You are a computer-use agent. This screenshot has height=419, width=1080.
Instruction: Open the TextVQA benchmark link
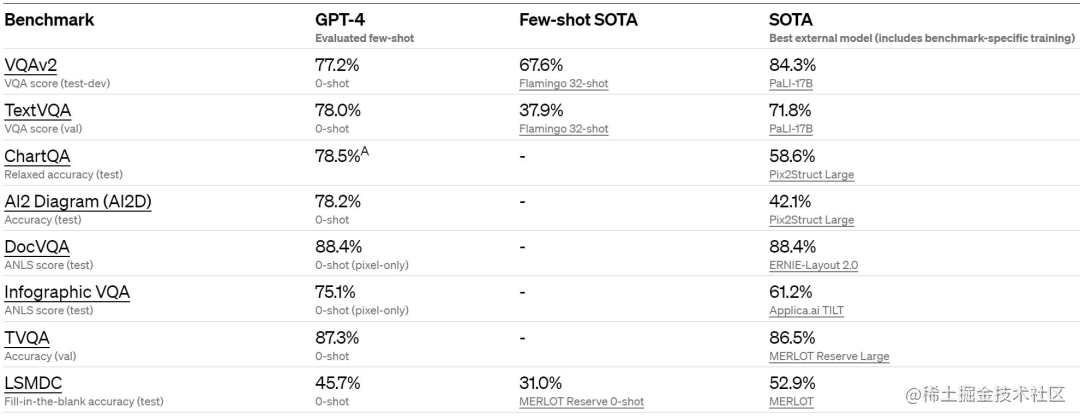coord(38,111)
